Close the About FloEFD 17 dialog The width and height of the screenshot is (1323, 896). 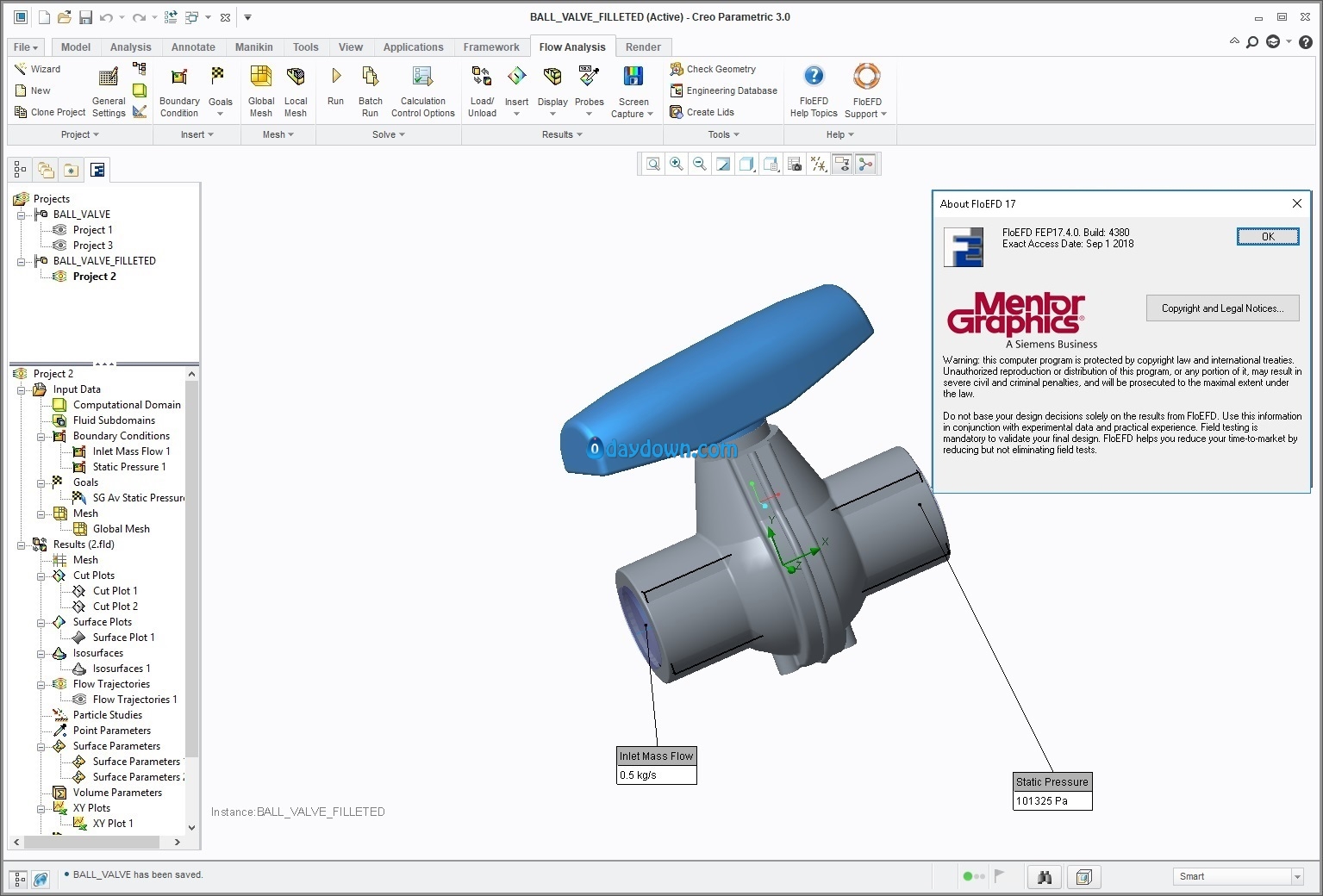point(1296,203)
